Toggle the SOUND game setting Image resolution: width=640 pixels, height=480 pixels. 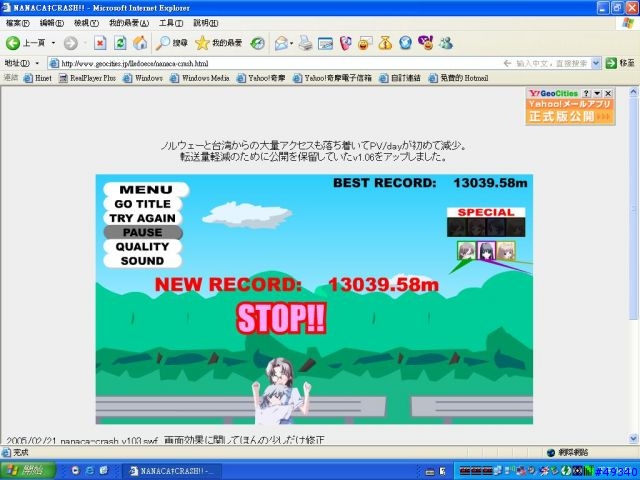click(142, 261)
